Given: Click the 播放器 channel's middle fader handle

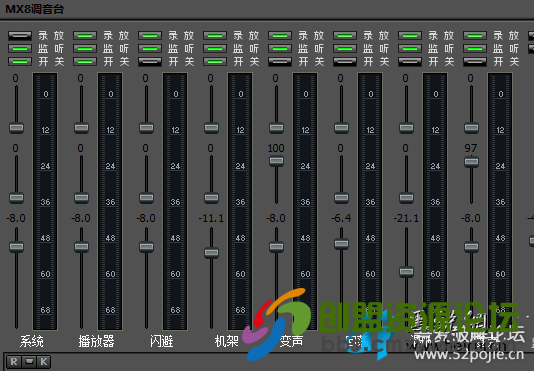Looking at the screenshot, I should coord(81,198).
